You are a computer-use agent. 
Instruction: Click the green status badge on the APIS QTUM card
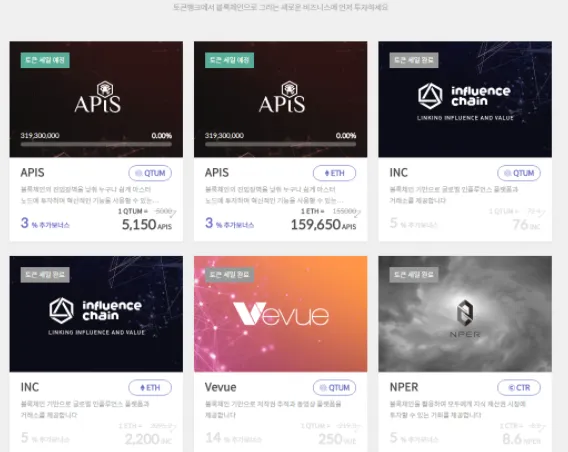45,60
